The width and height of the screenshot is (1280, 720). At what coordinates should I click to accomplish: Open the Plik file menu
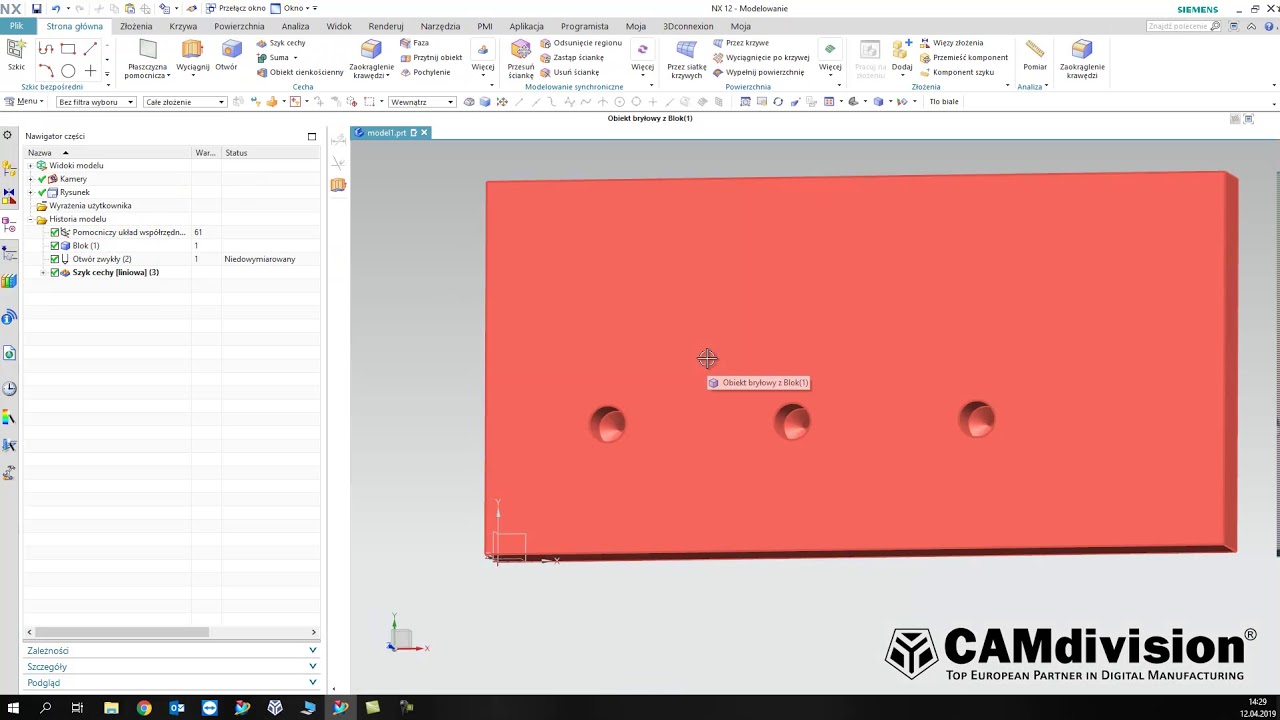click(17, 26)
